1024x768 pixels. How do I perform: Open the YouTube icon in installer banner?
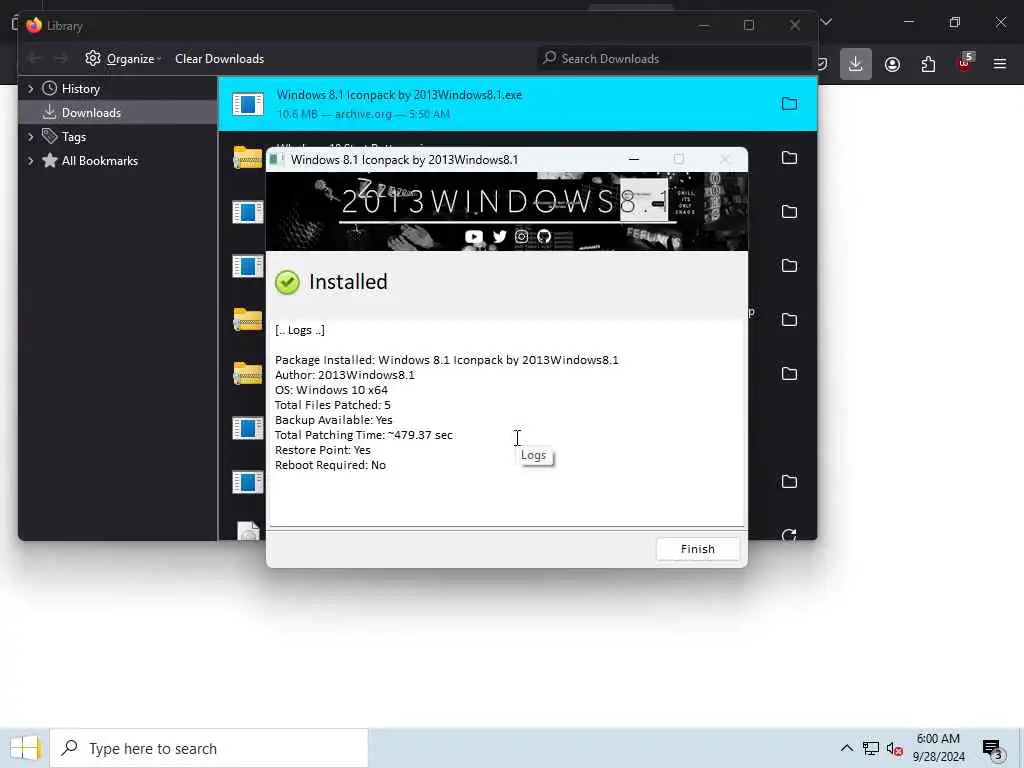[474, 236]
